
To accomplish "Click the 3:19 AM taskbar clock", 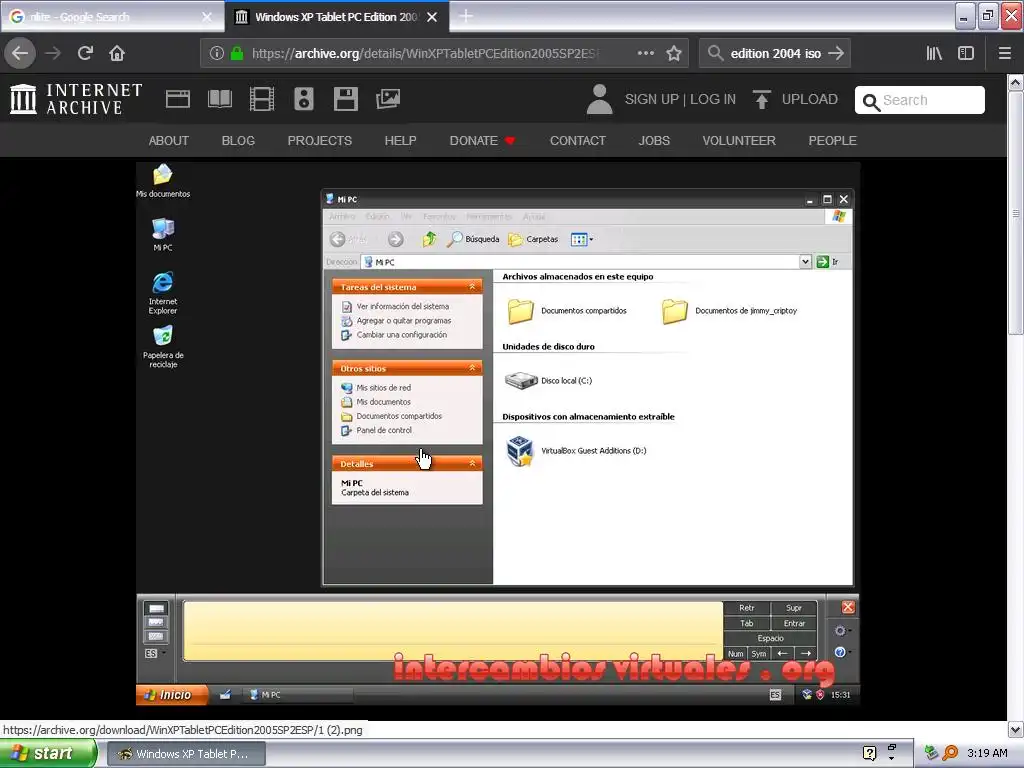I will click(987, 753).
